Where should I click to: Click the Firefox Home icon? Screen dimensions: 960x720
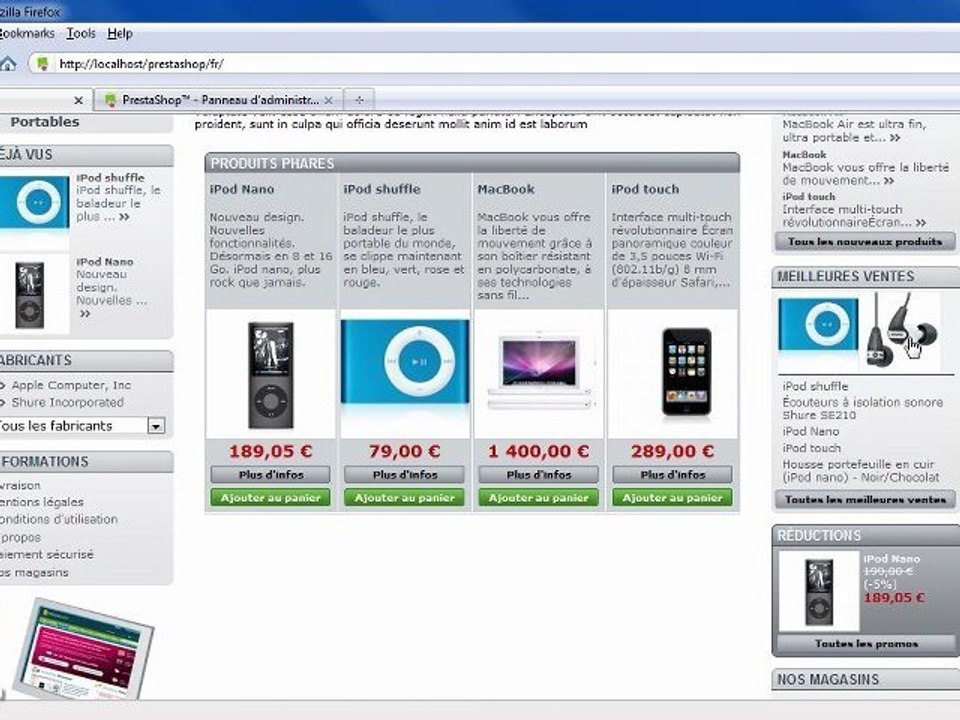[8, 64]
